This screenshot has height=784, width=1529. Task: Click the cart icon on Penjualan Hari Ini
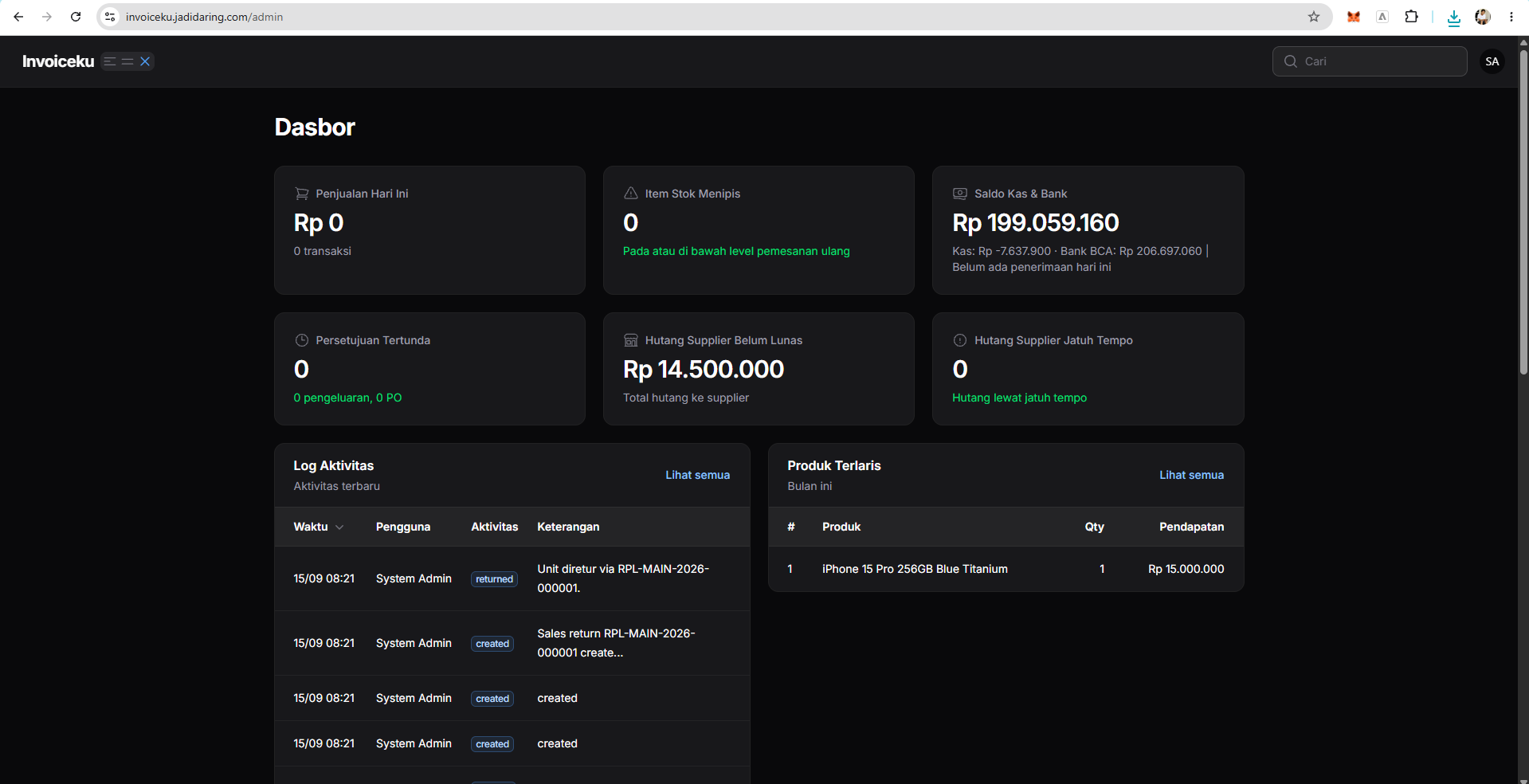(x=302, y=194)
